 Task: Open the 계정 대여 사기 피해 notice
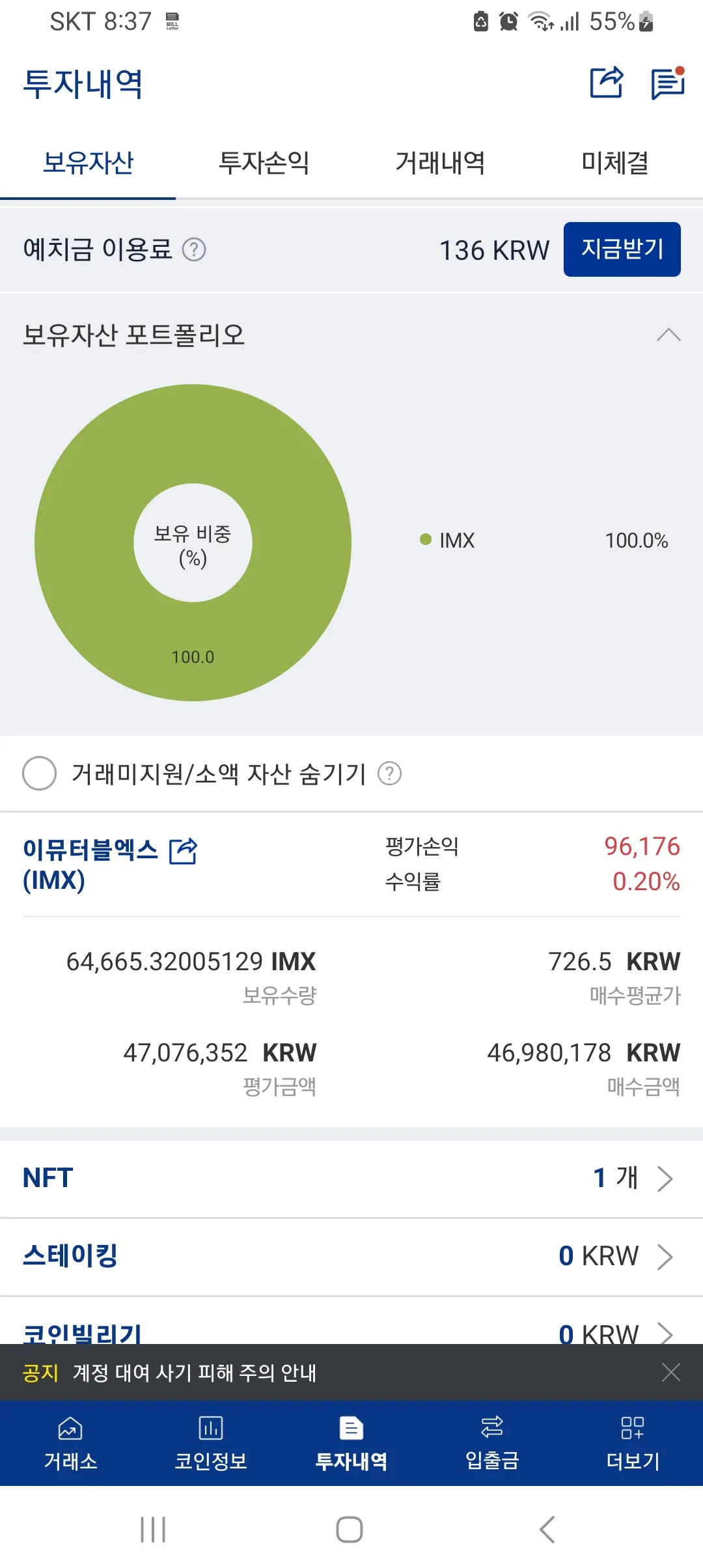click(195, 1373)
